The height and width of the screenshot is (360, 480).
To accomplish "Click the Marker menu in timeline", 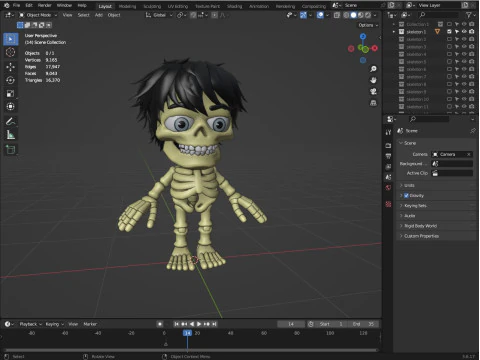I will 90,324.
